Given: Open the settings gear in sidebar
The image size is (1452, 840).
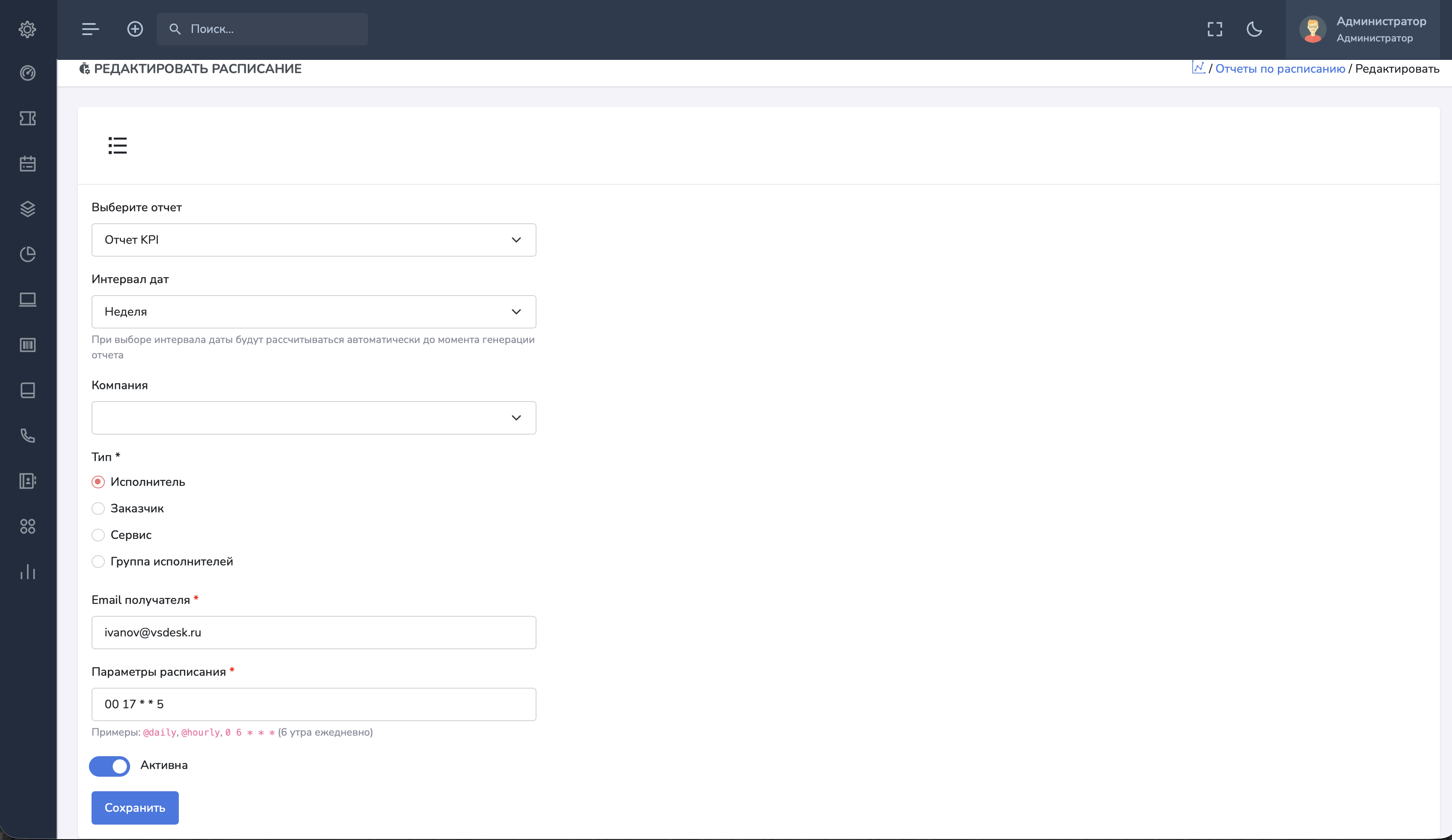Looking at the screenshot, I should coord(28,29).
